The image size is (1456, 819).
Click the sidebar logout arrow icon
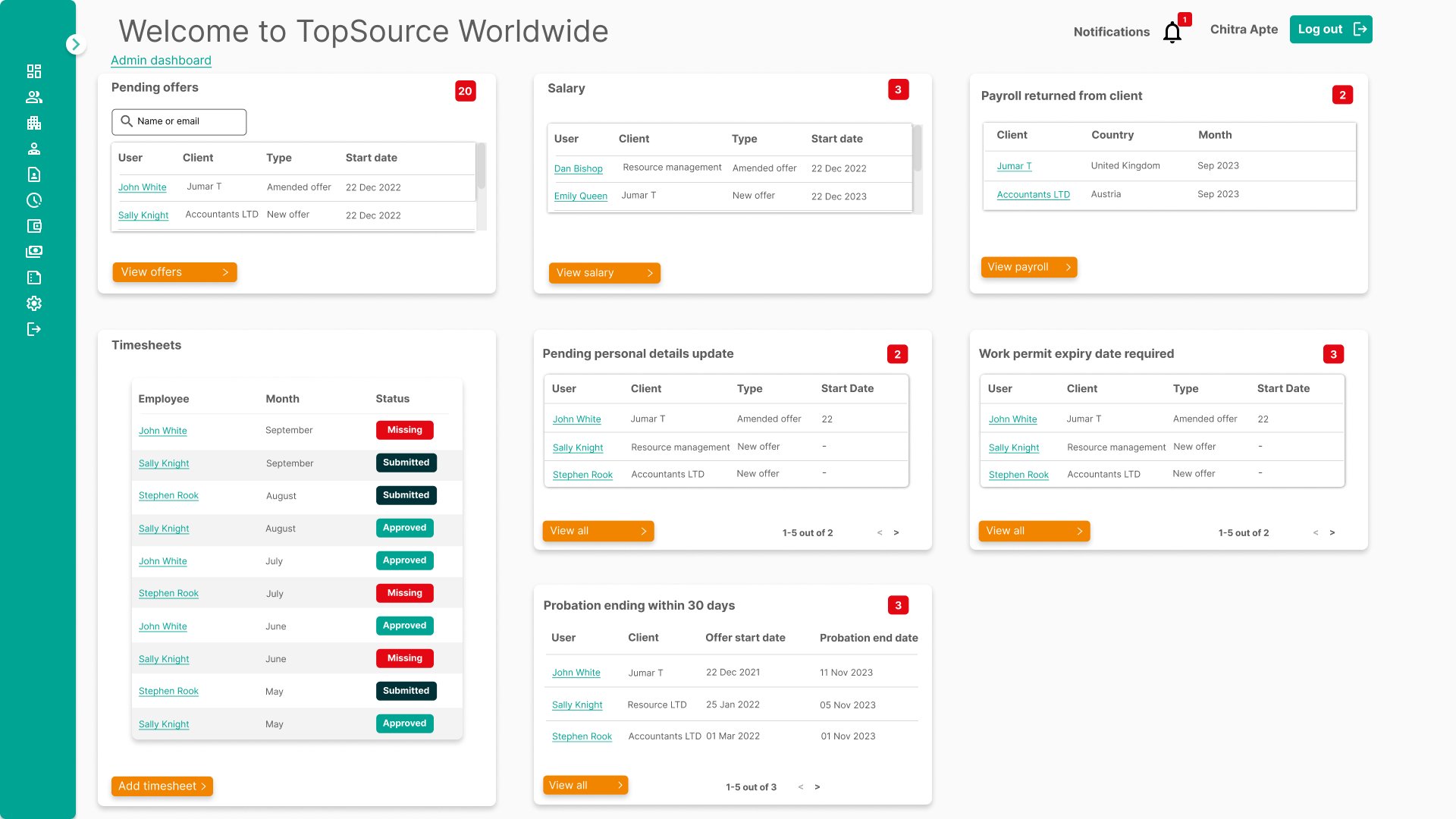pyautogui.click(x=34, y=329)
